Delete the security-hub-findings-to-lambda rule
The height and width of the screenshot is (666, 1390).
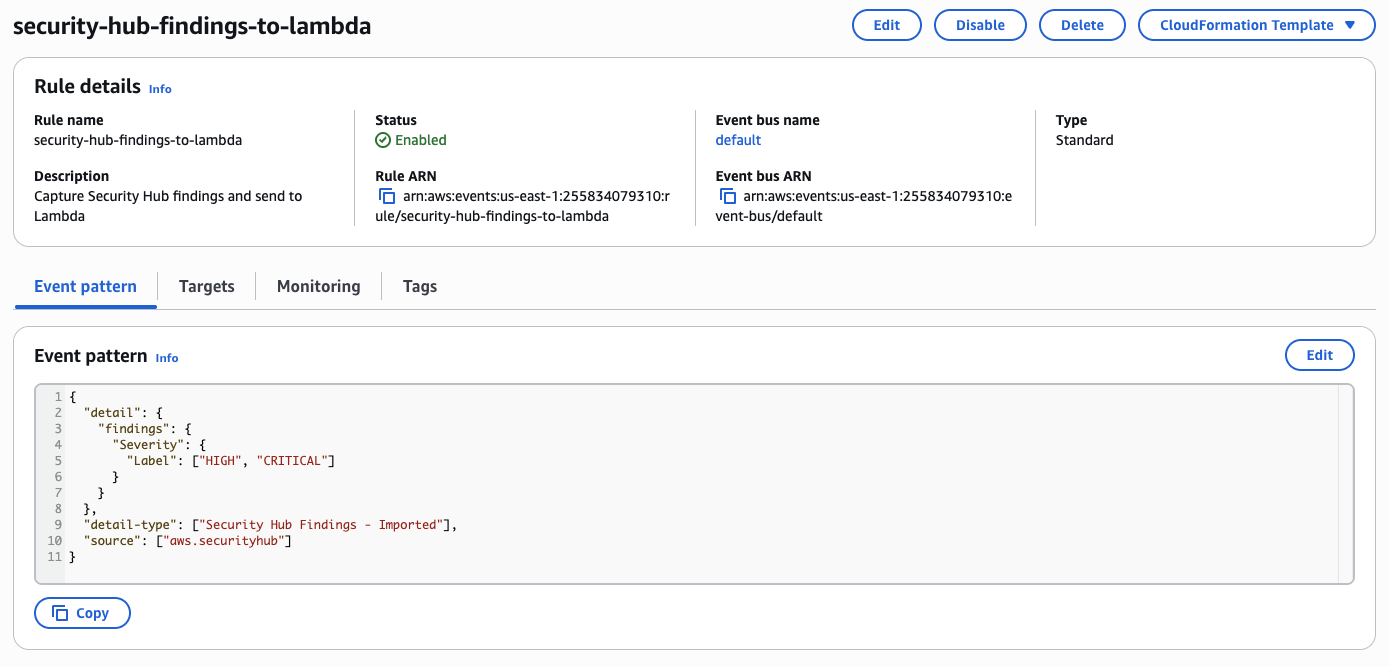(x=1082, y=24)
